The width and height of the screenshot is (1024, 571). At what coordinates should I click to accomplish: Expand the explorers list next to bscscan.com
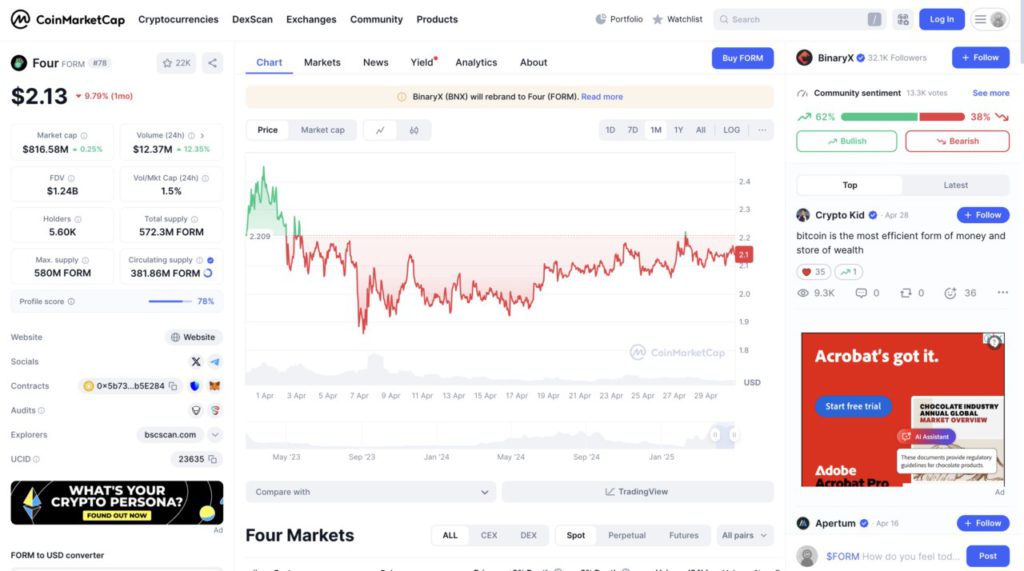(215, 434)
